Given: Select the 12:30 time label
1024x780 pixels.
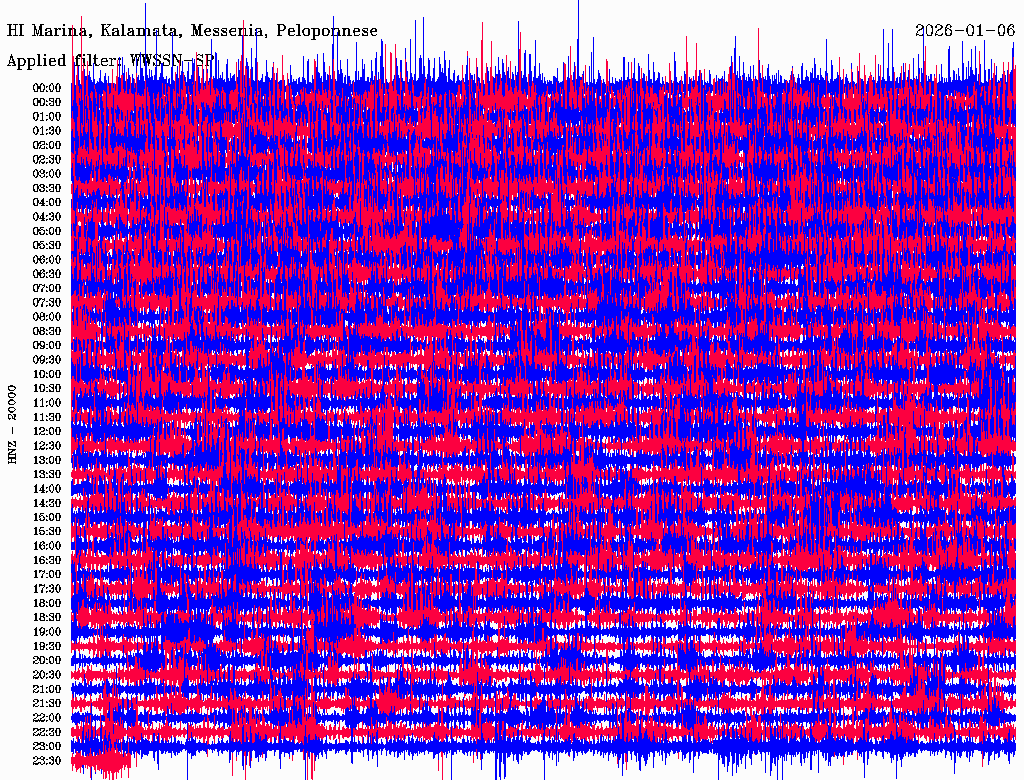Looking at the screenshot, I should 47,446.
